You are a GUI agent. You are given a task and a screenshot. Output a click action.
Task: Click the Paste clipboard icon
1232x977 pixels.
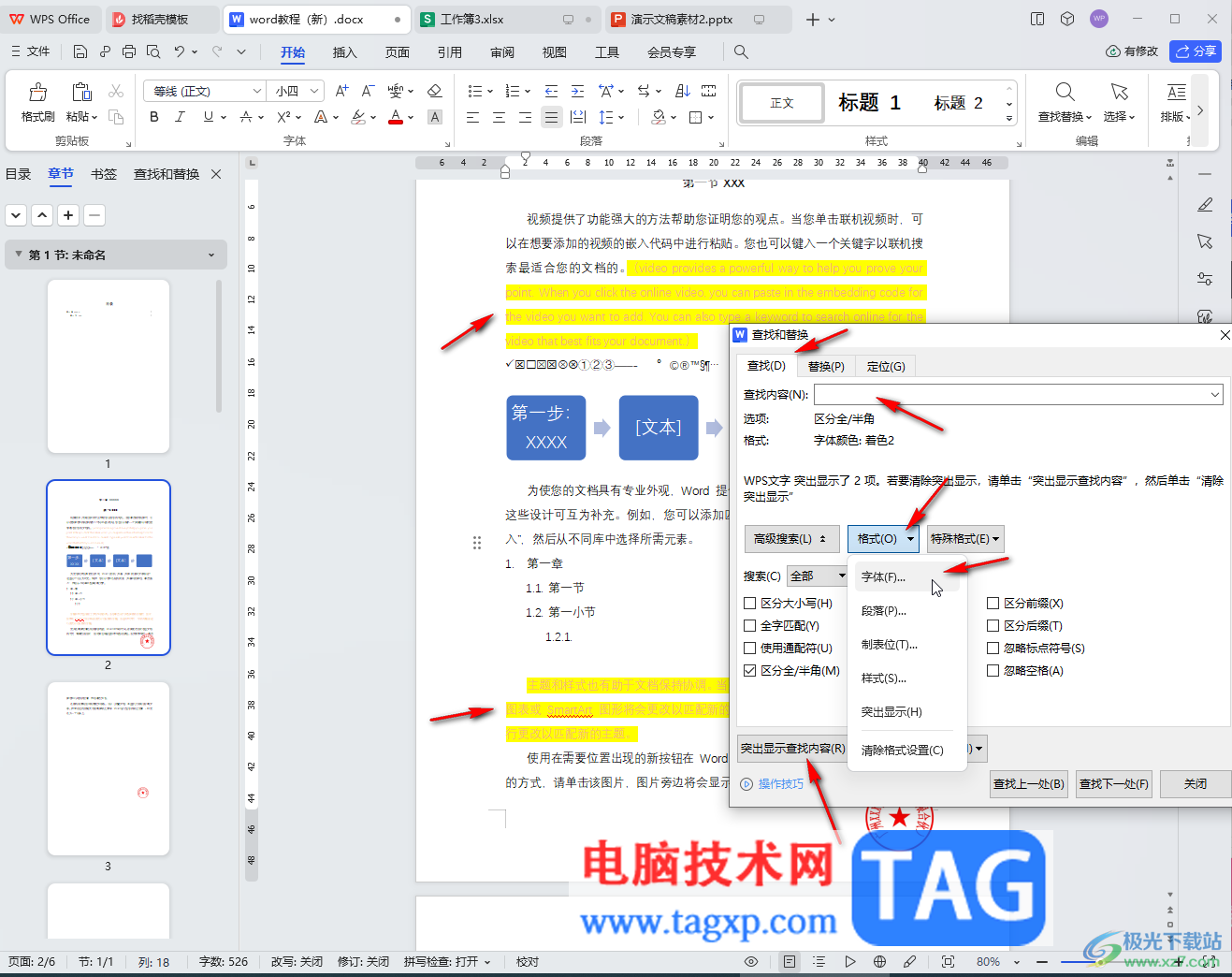[x=81, y=92]
